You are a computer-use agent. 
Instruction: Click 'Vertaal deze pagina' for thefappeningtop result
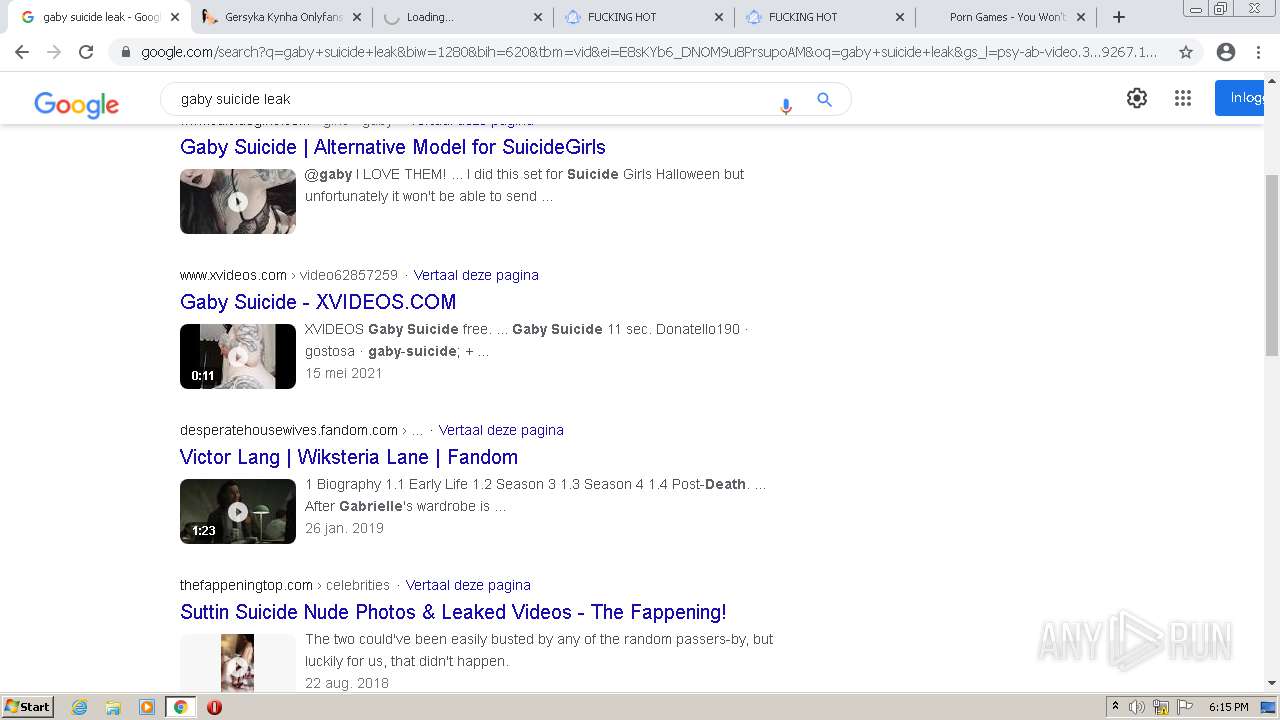click(468, 585)
